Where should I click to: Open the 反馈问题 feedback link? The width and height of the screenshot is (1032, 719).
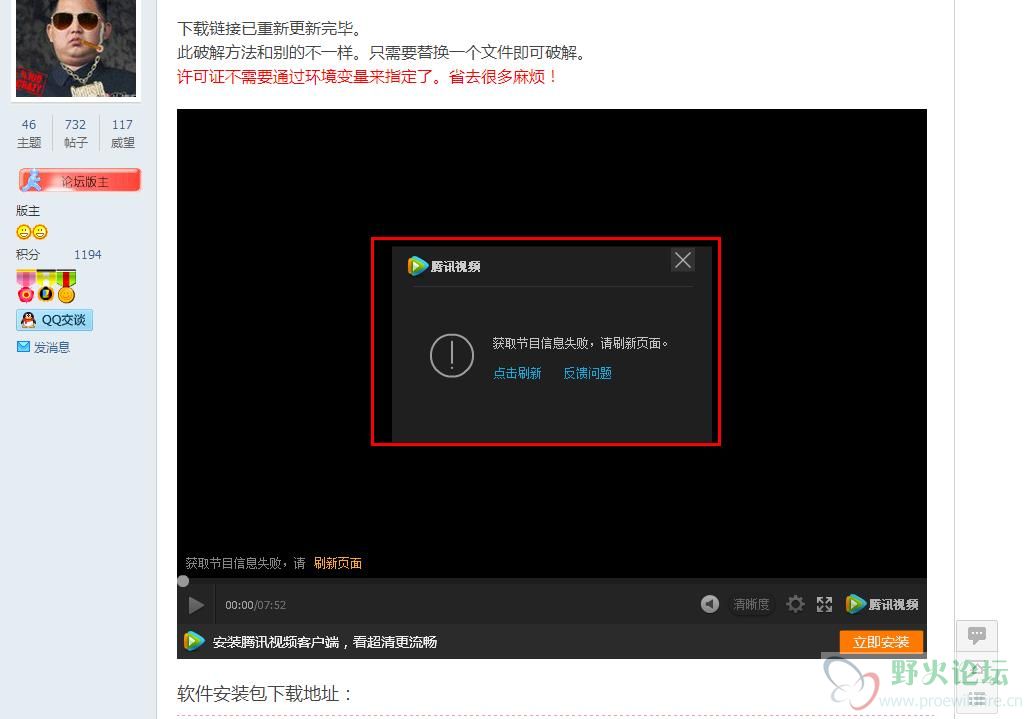click(588, 373)
